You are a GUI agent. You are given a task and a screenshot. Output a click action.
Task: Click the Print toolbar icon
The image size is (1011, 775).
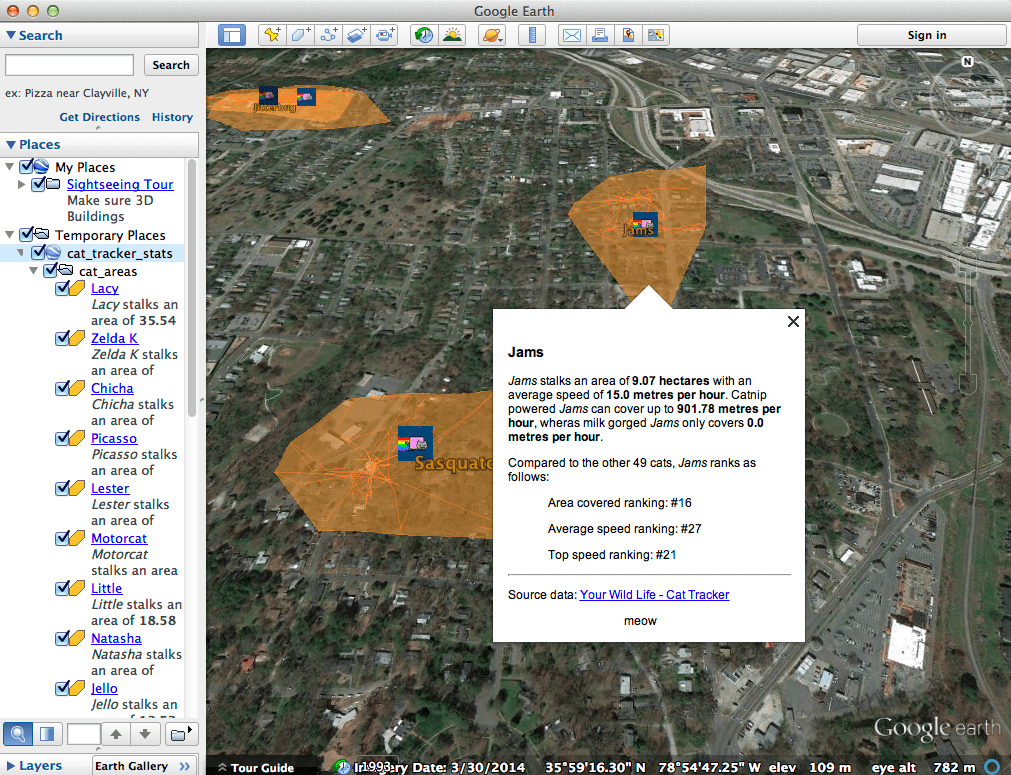pyautogui.click(x=600, y=34)
